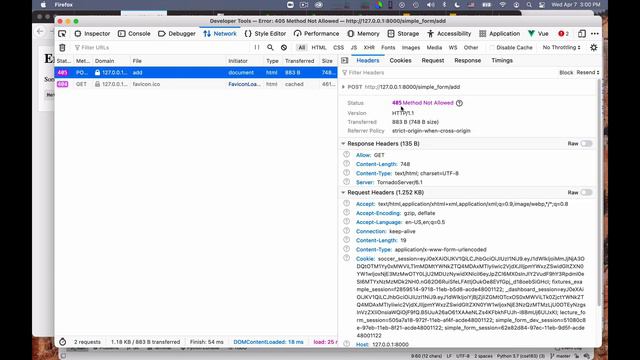Screen dimensions: 640x360
Task: Select the favicon.ico request row
Action: point(196,84)
